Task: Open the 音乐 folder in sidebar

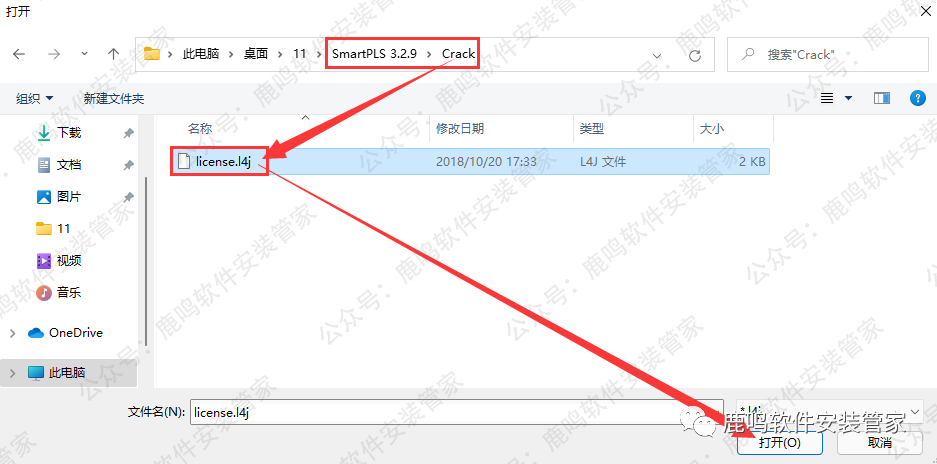Action: (x=69, y=292)
